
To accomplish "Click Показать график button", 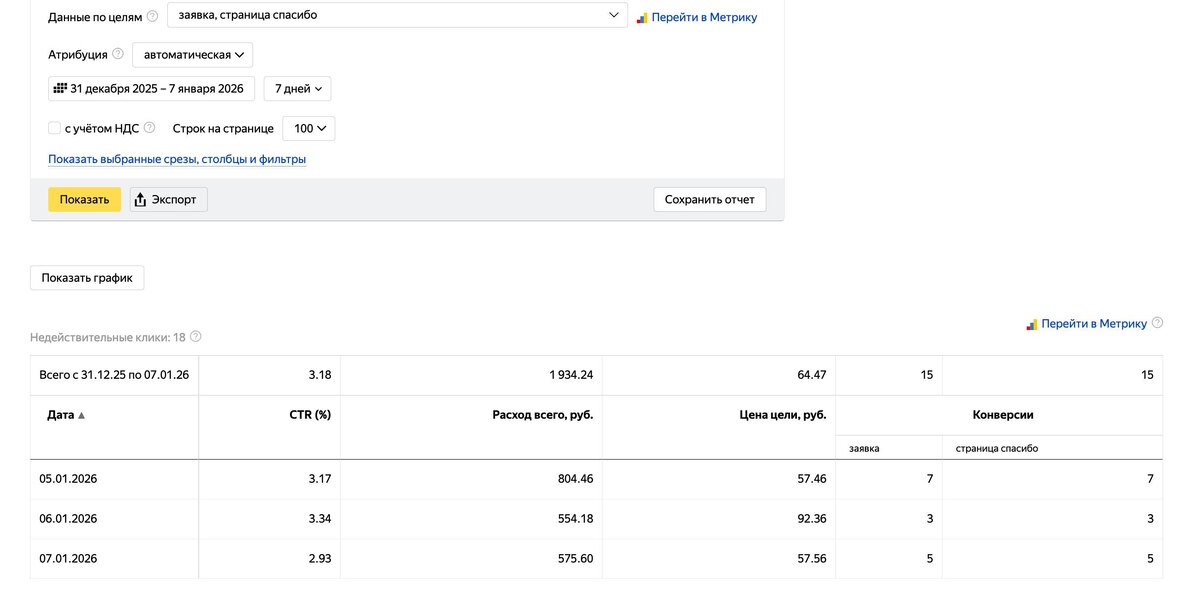I will point(87,277).
